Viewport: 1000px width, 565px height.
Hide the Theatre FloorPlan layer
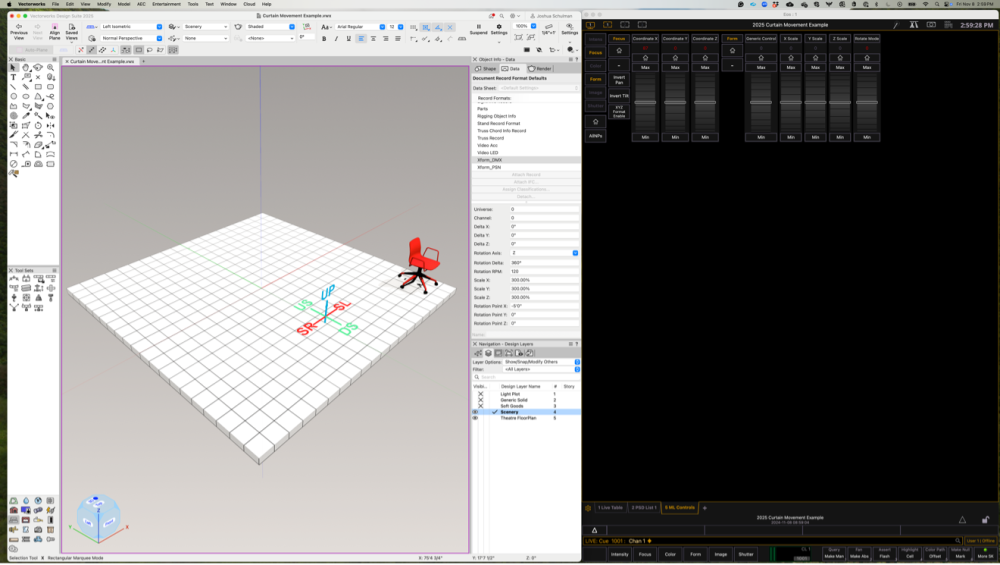(x=475, y=418)
